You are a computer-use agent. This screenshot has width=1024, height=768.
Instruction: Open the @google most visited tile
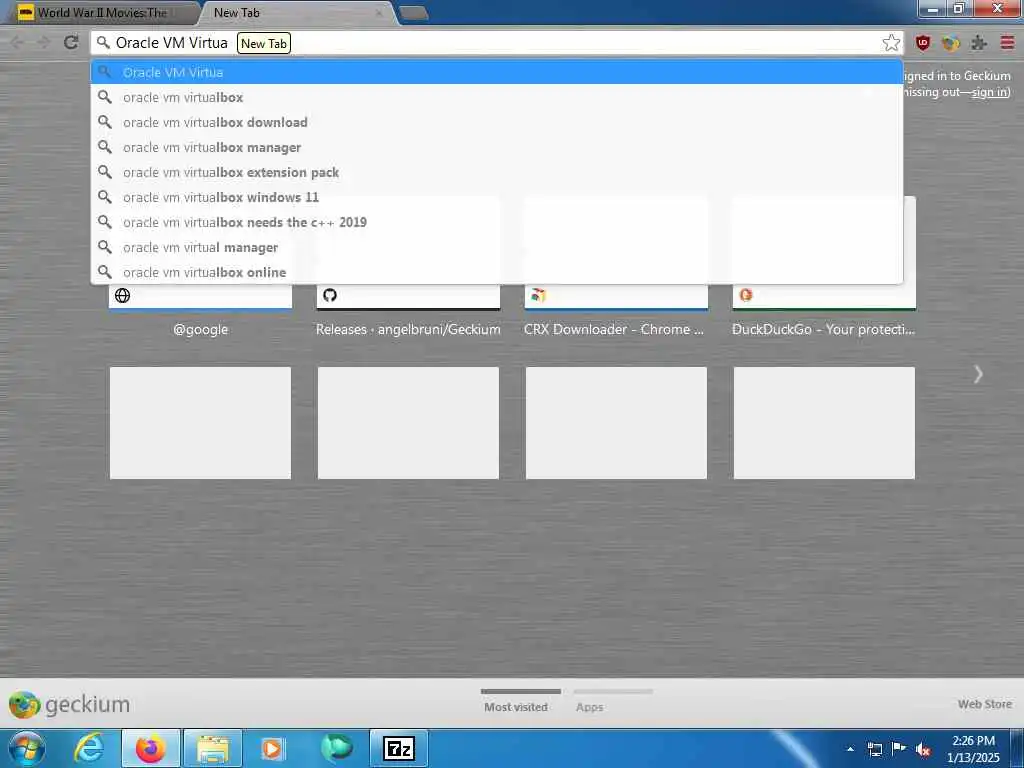click(x=200, y=311)
